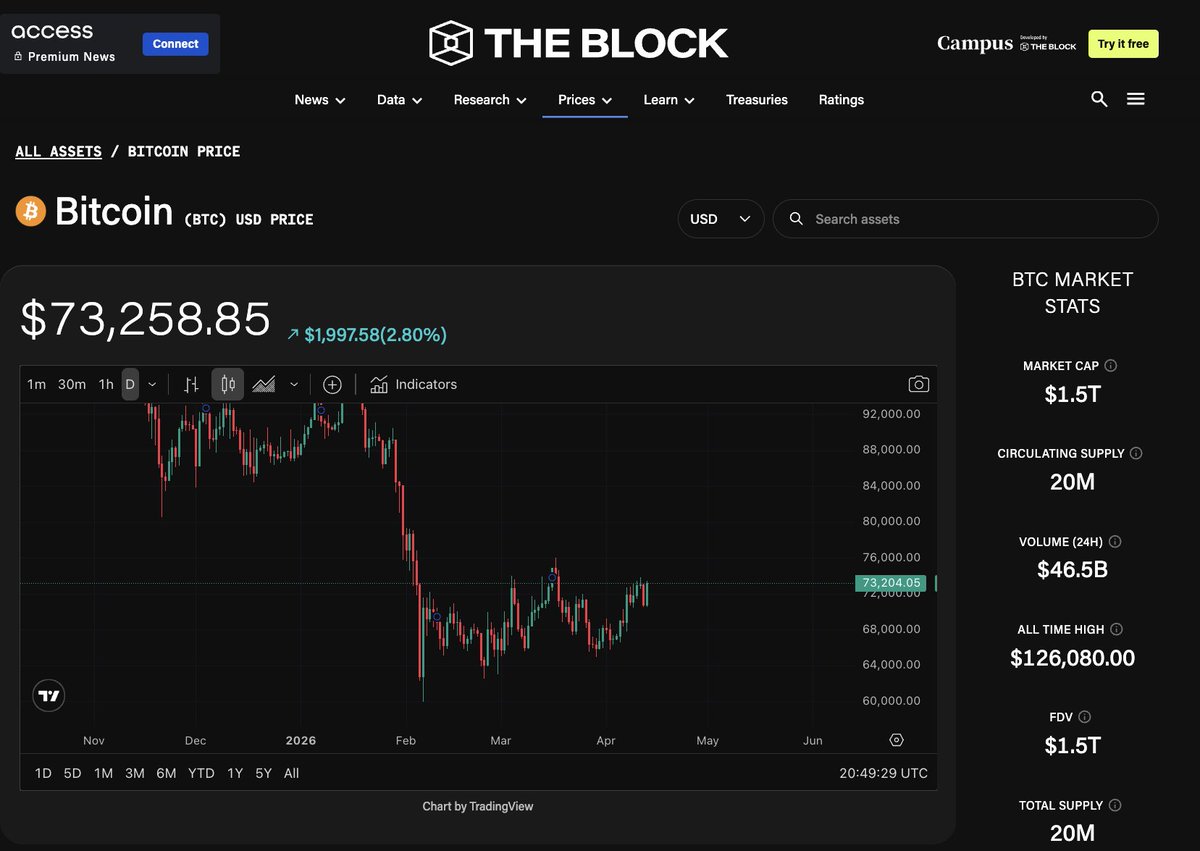Select the 1Y date range
1200x851 pixels.
235,773
